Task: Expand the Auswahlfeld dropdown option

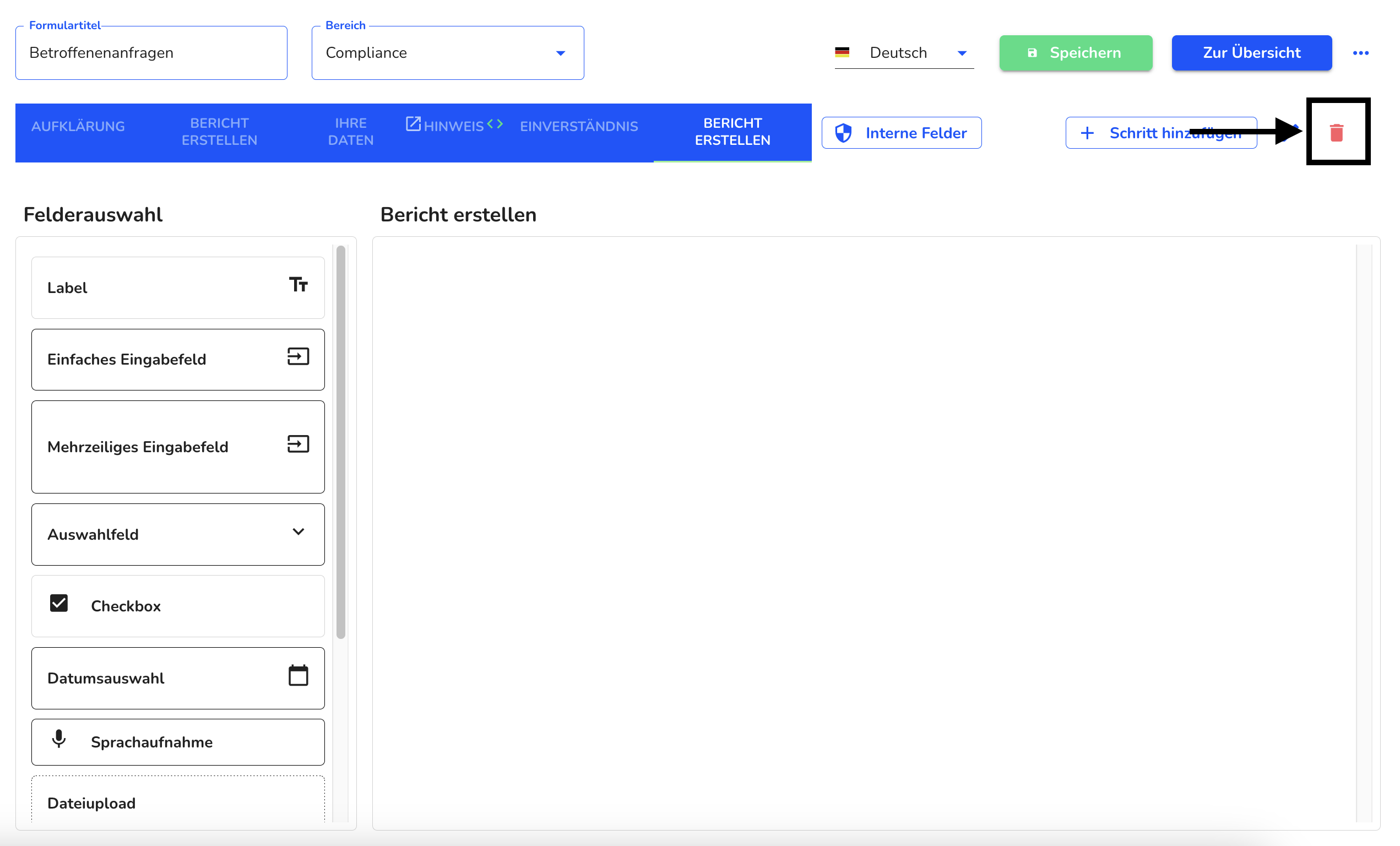Action: tap(298, 532)
